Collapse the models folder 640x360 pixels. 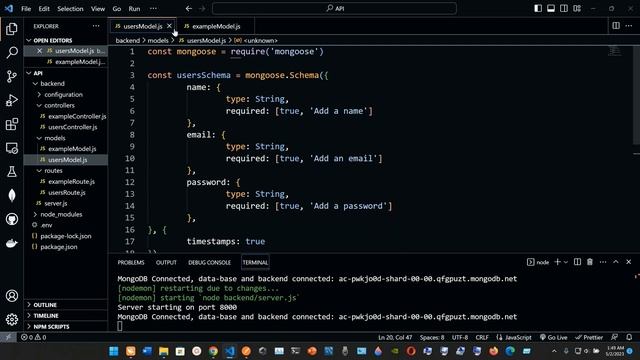[55, 138]
